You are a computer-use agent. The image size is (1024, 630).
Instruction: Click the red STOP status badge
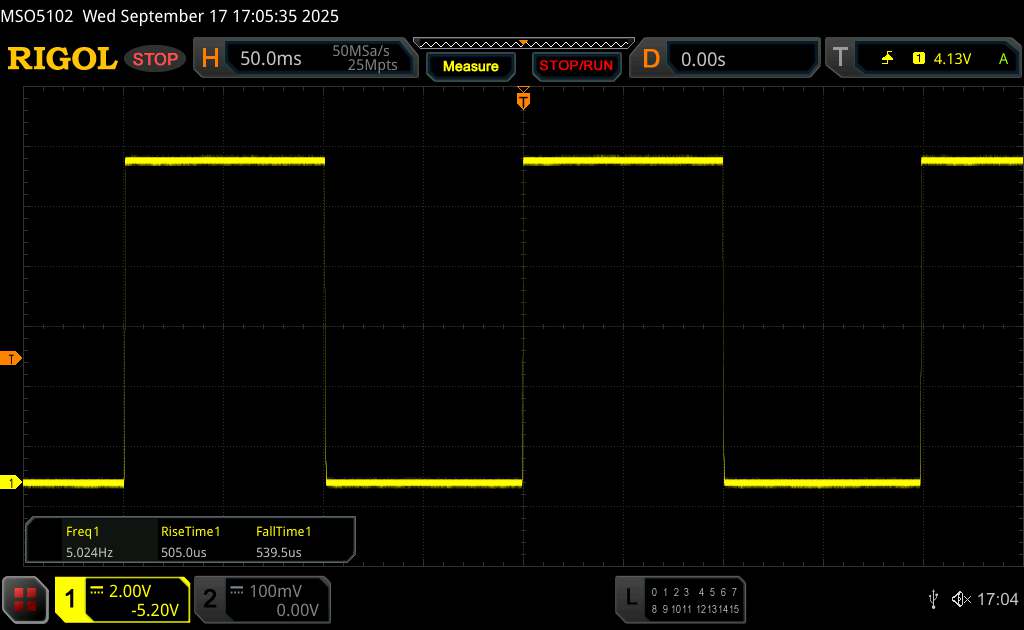click(x=156, y=59)
